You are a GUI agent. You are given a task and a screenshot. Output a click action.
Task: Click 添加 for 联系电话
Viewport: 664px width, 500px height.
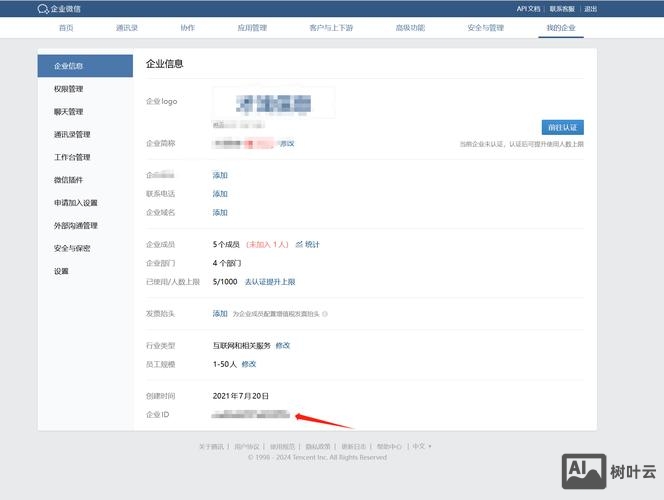coord(220,193)
